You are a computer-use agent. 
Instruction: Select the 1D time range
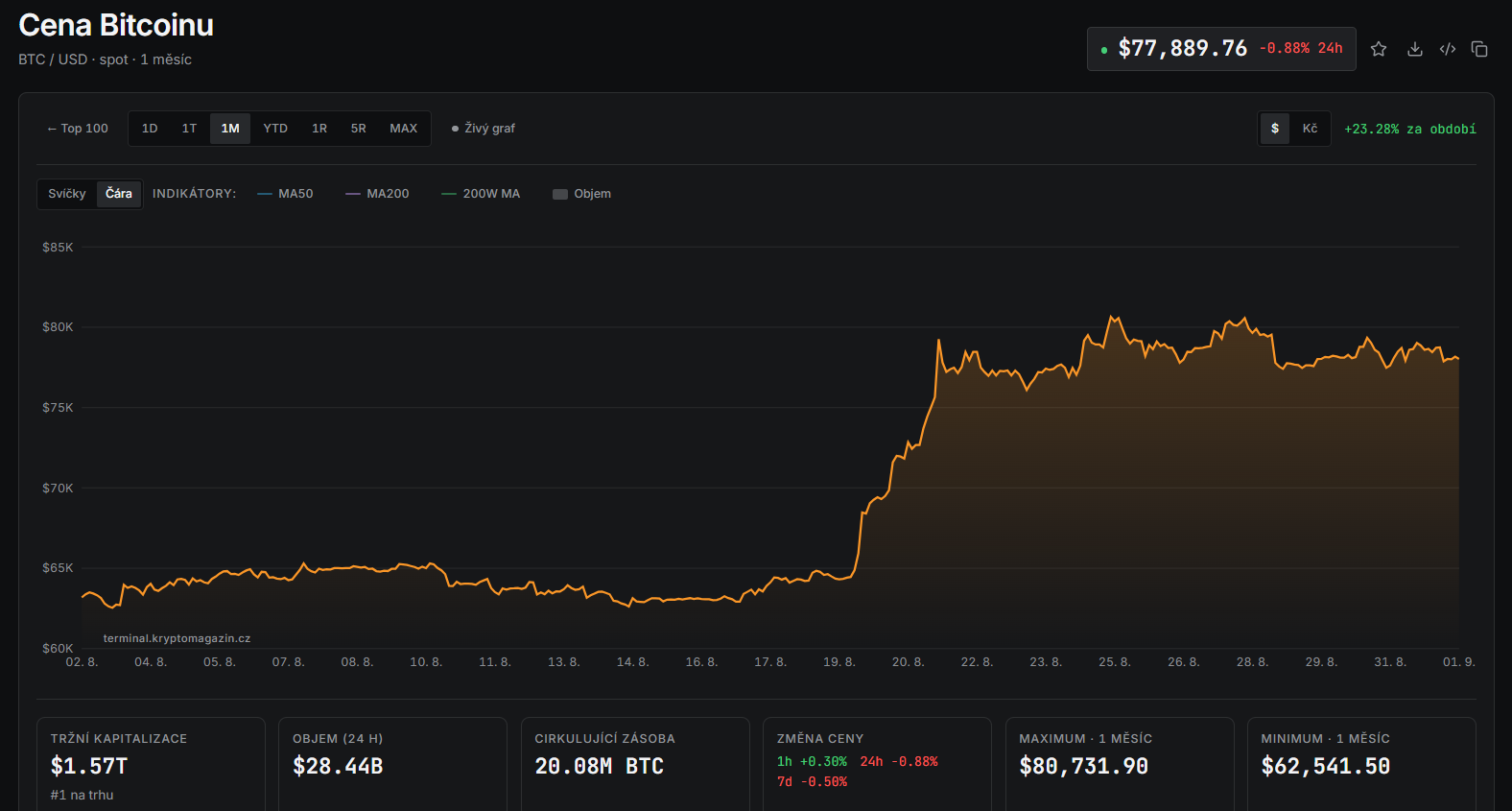[x=150, y=129]
